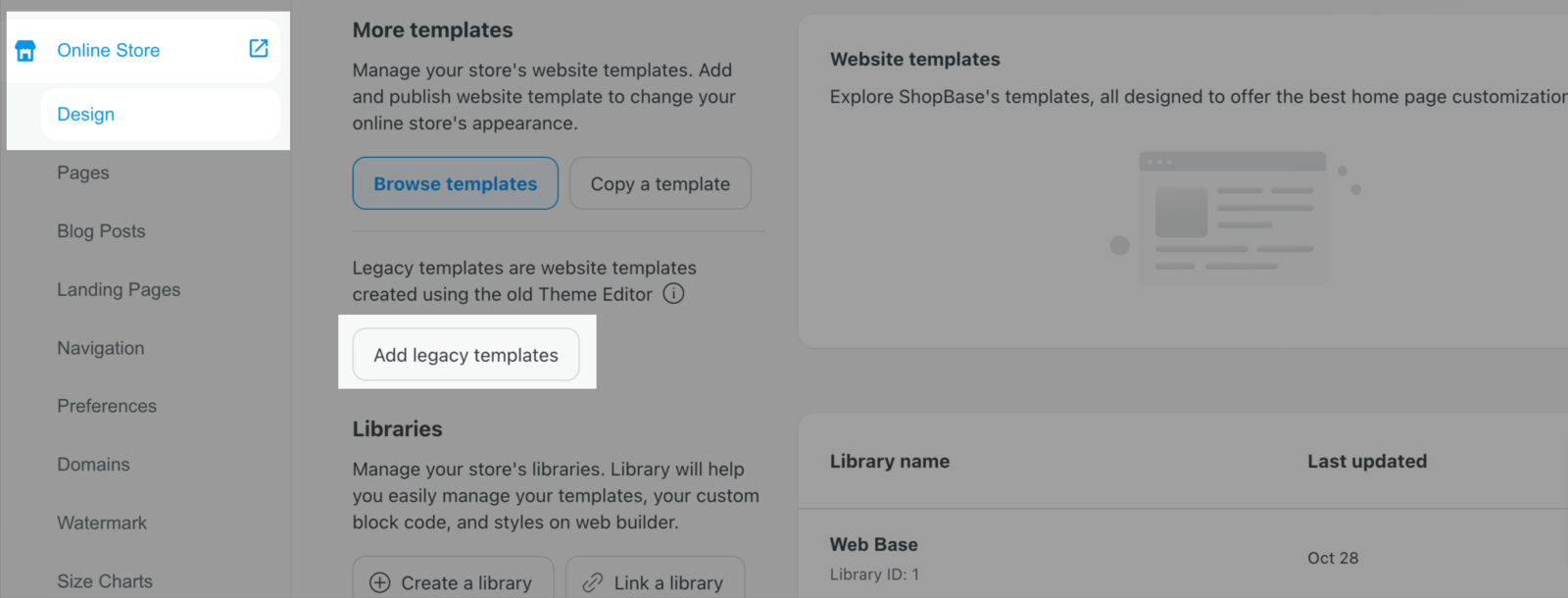Open Navigation settings
The width and height of the screenshot is (1568, 598).
(101, 348)
